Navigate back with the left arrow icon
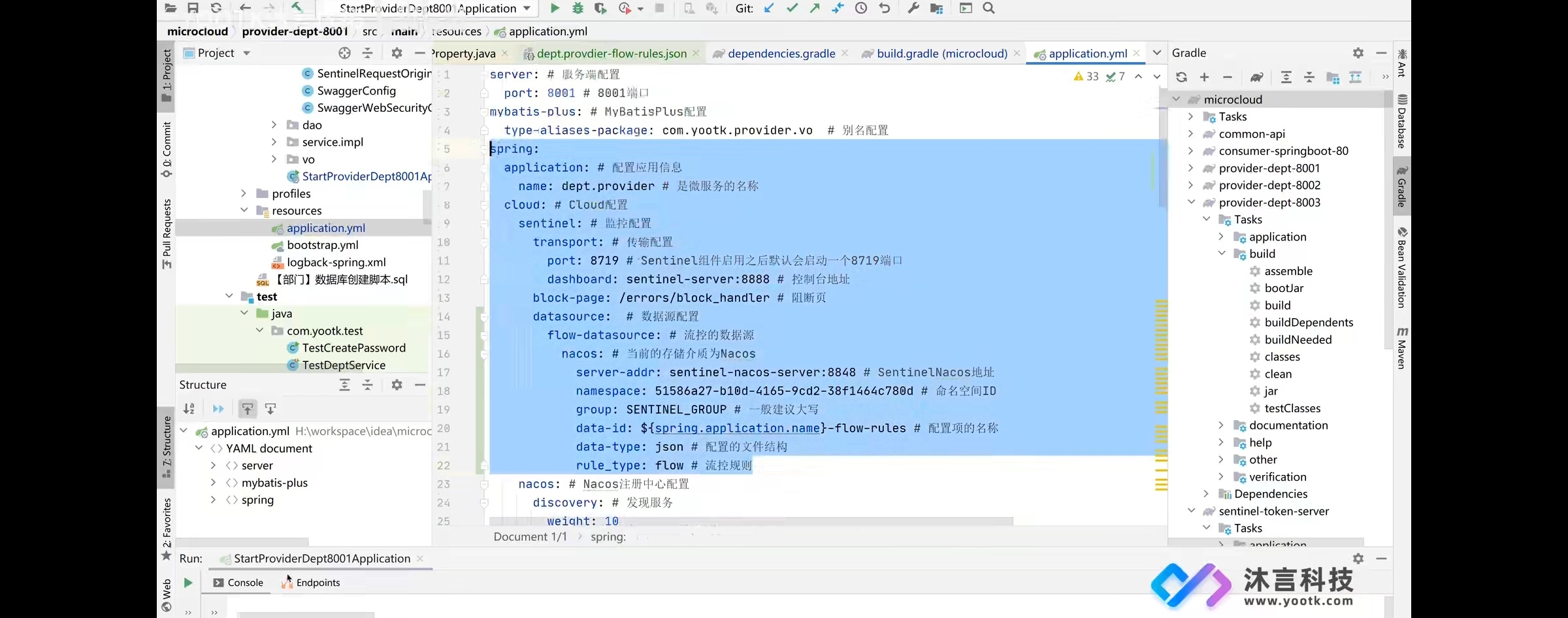Image resolution: width=1568 pixels, height=618 pixels. point(245,8)
